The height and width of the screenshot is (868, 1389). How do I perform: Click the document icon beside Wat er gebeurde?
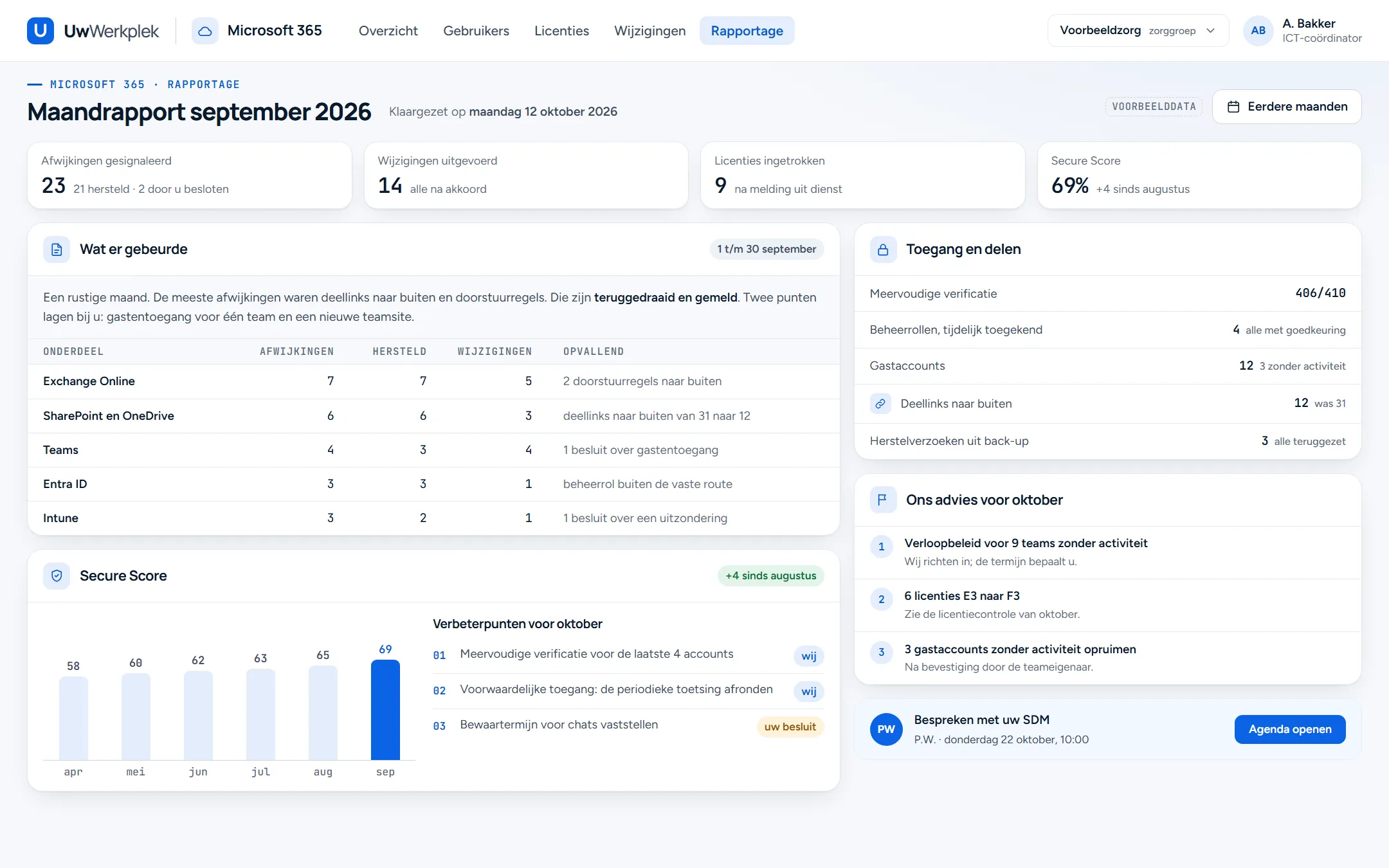click(57, 249)
